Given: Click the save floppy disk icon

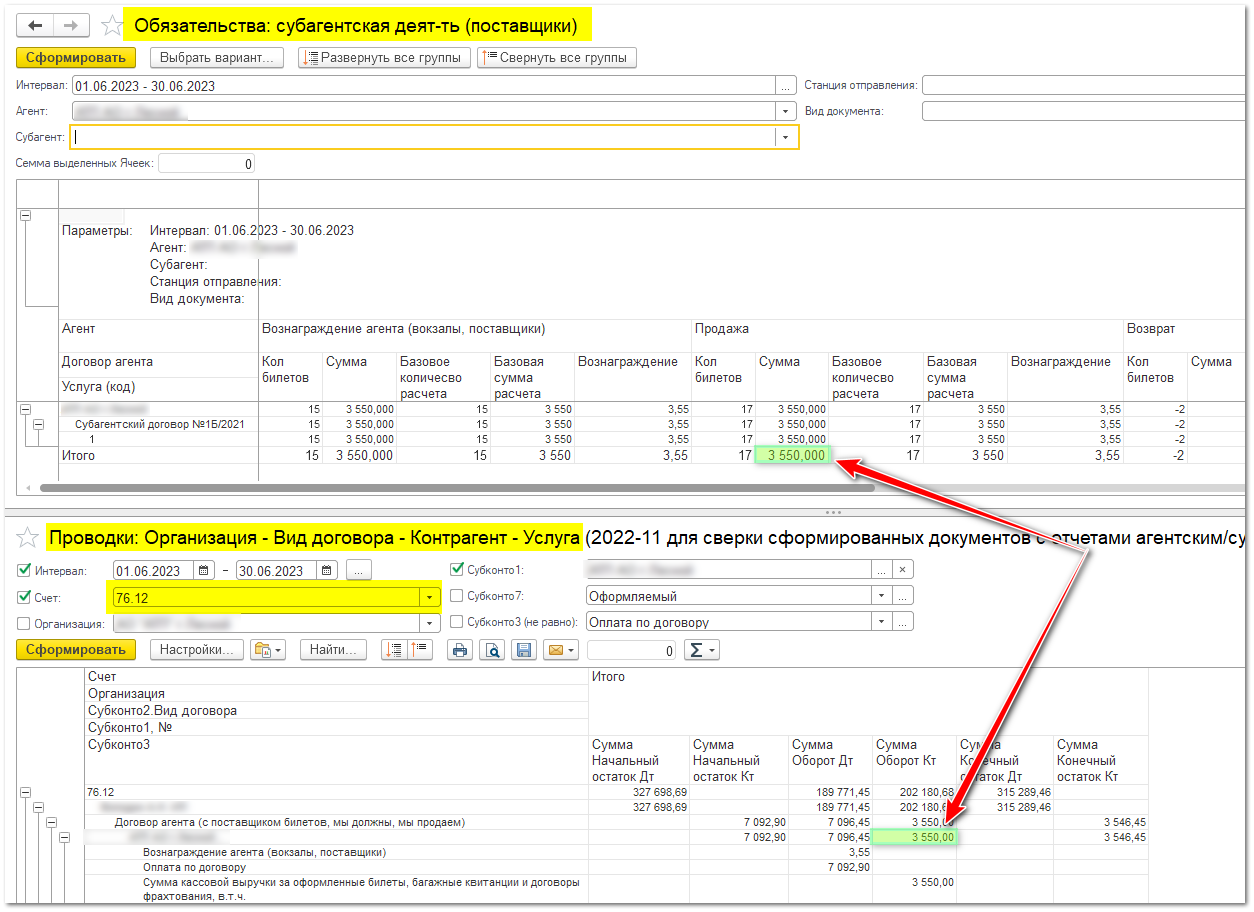Looking at the screenshot, I should pos(522,650).
